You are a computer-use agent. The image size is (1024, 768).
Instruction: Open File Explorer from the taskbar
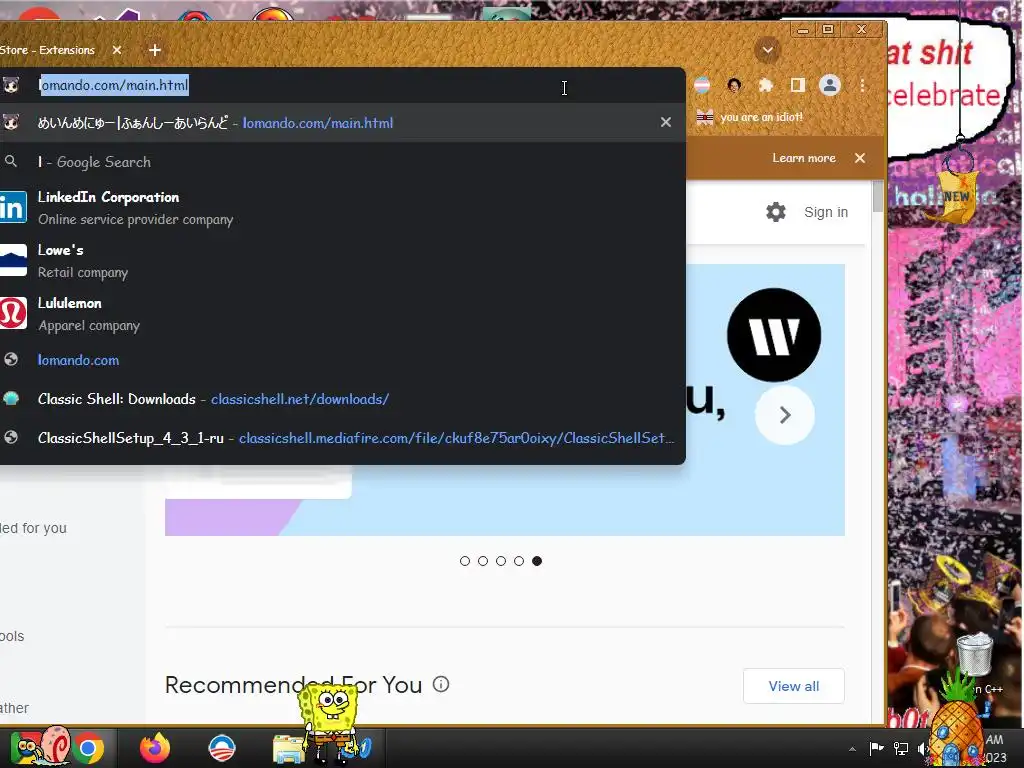coord(288,749)
